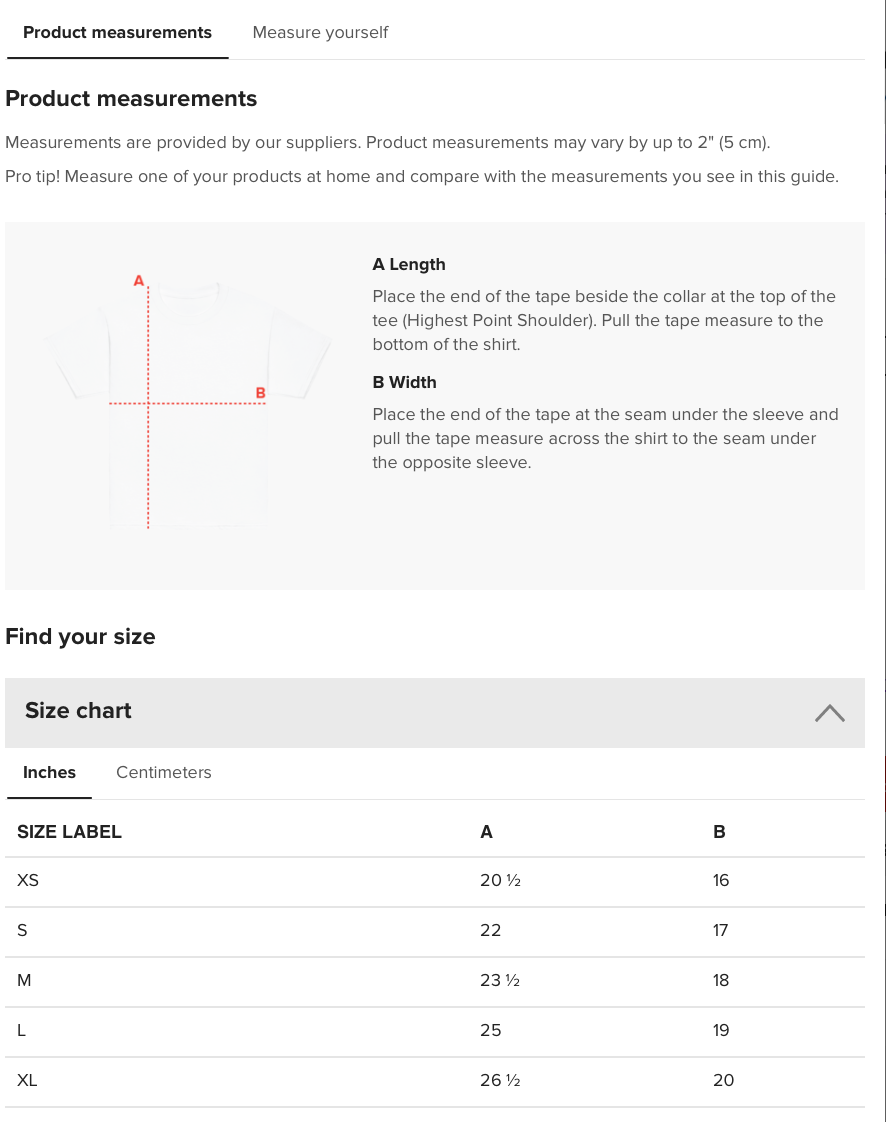Click the XL size row label
The image size is (886, 1122).
(27, 1081)
